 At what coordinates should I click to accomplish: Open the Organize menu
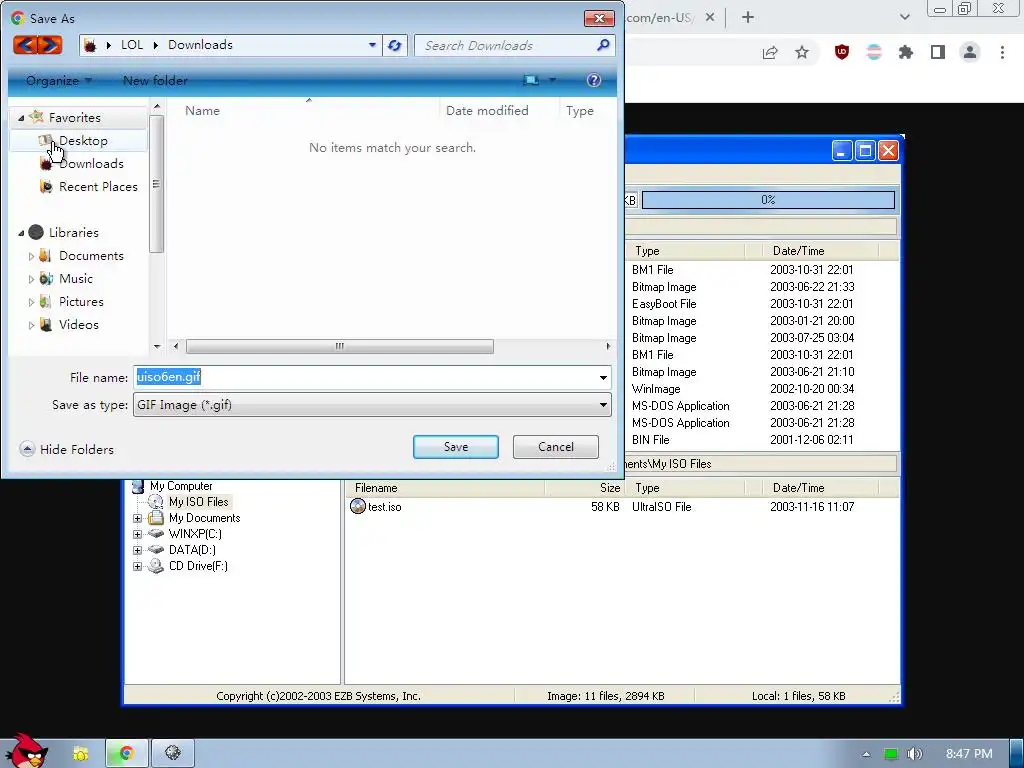pyautogui.click(x=58, y=80)
